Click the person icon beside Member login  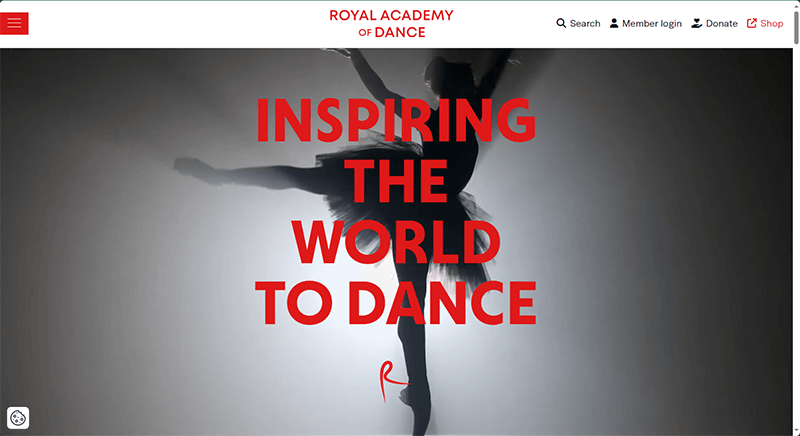[614, 23]
